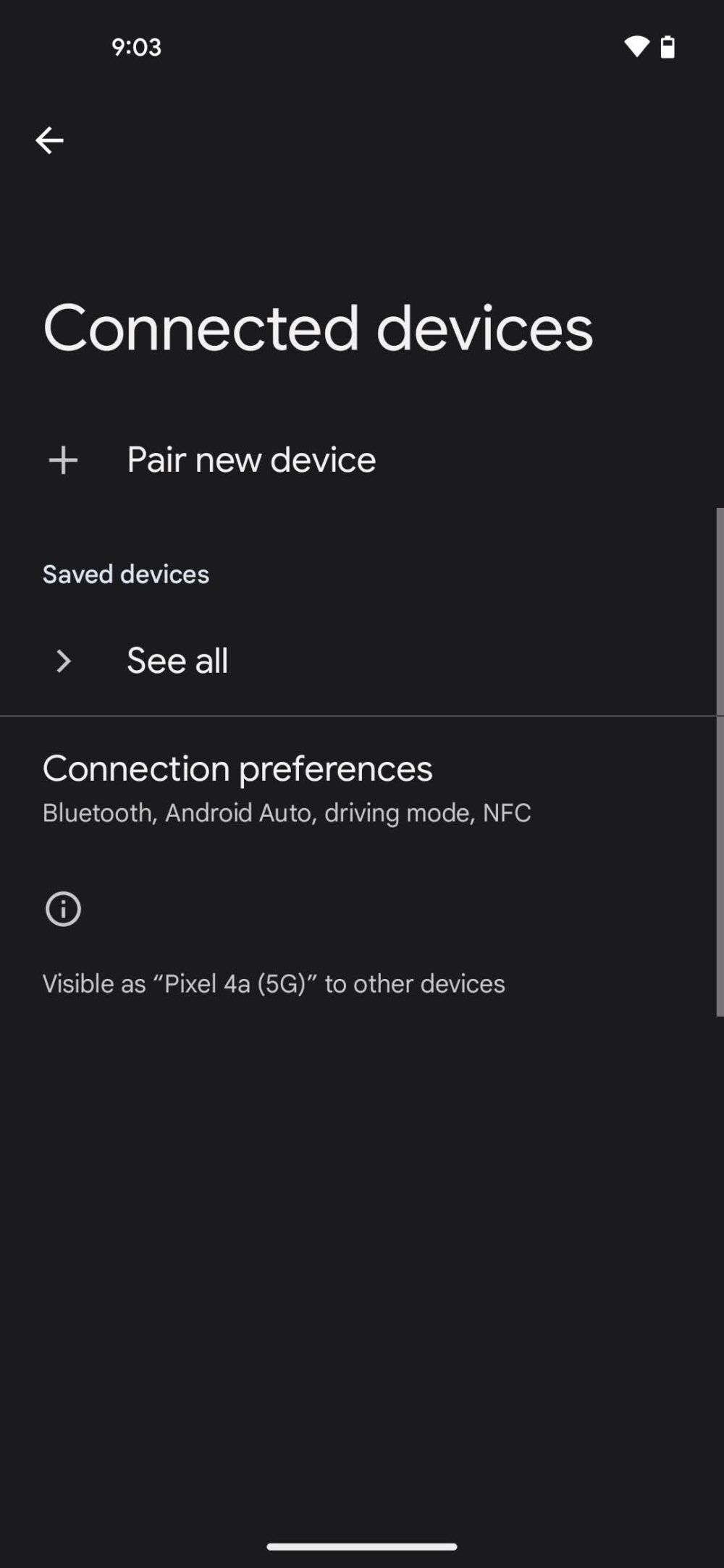Viewport: 724px width, 1568px height.
Task: Open the See all saved devices list
Action: pos(177,661)
